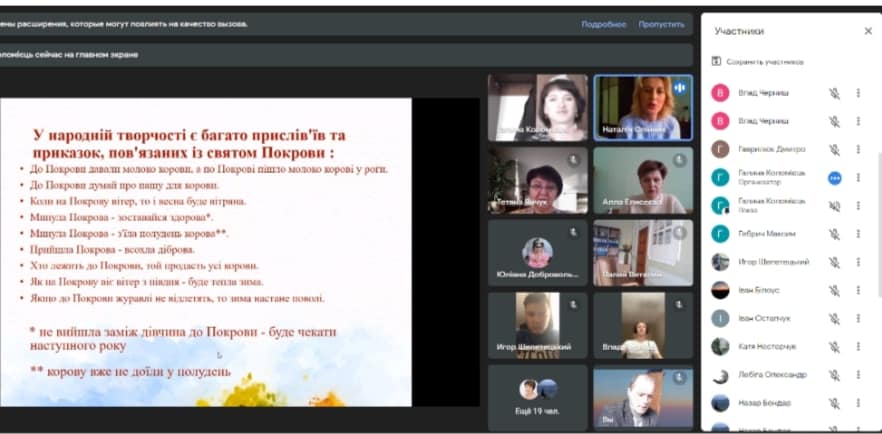This screenshot has width=882, height=434.
Task: Select your own Вы video tile
Action: click(643, 398)
